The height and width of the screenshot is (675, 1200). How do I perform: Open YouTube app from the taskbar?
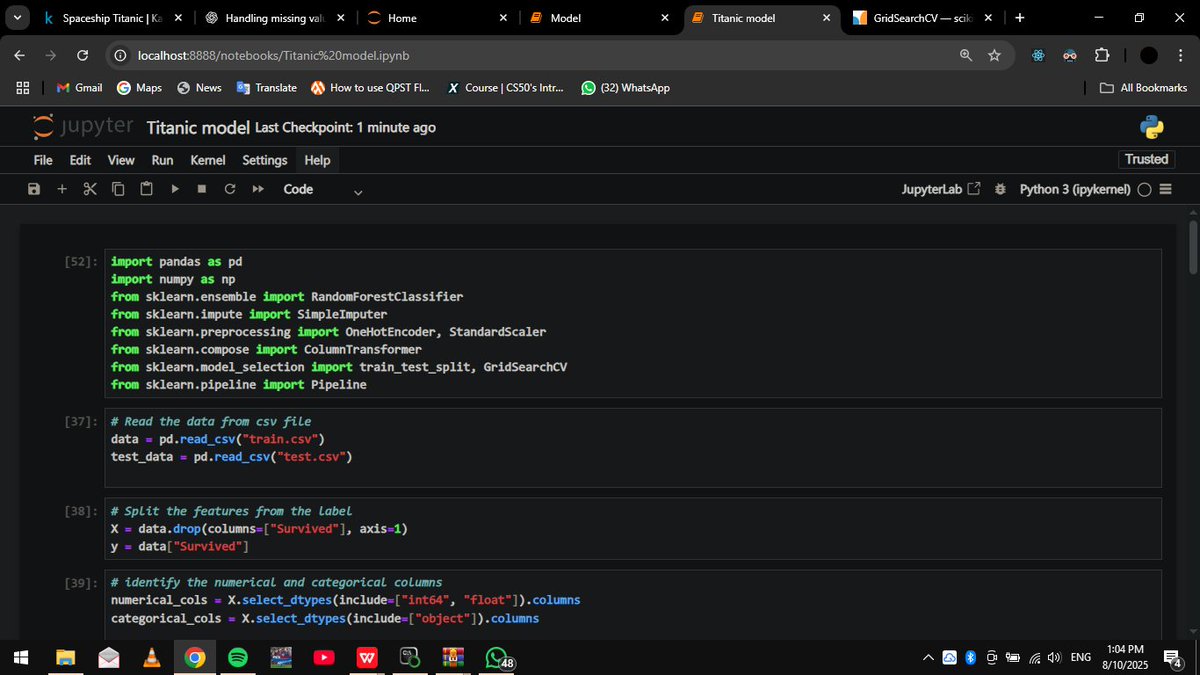point(324,657)
